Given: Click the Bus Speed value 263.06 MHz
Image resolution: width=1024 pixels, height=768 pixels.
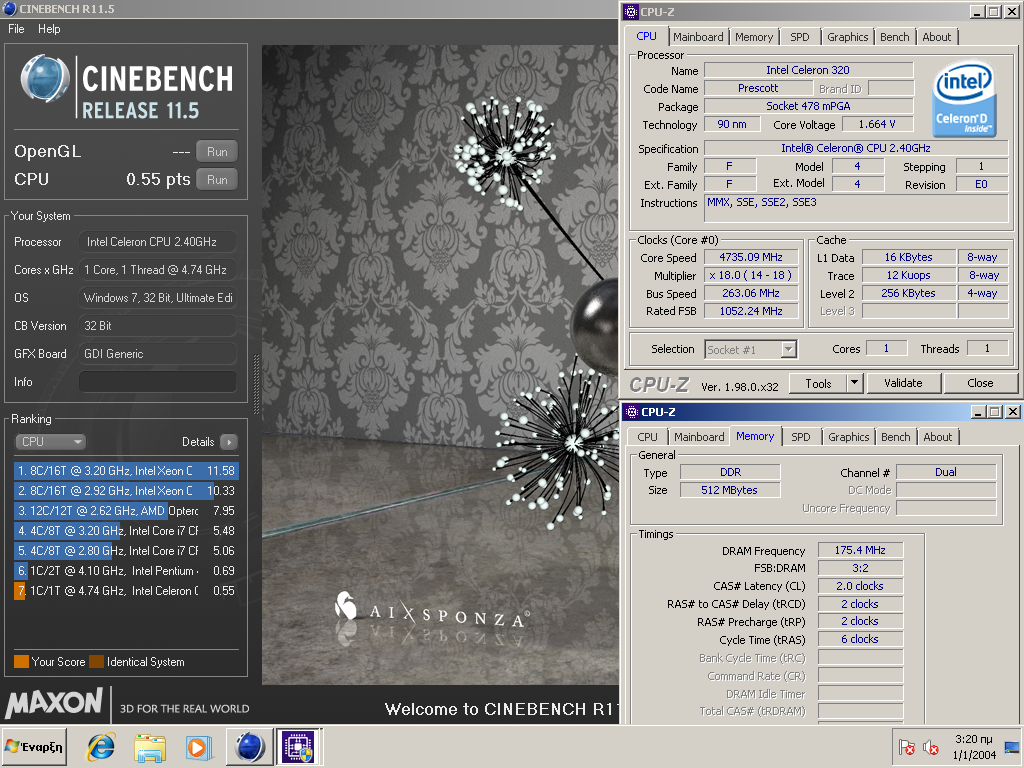Looking at the screenshot, I should click(x=751, y=293).
